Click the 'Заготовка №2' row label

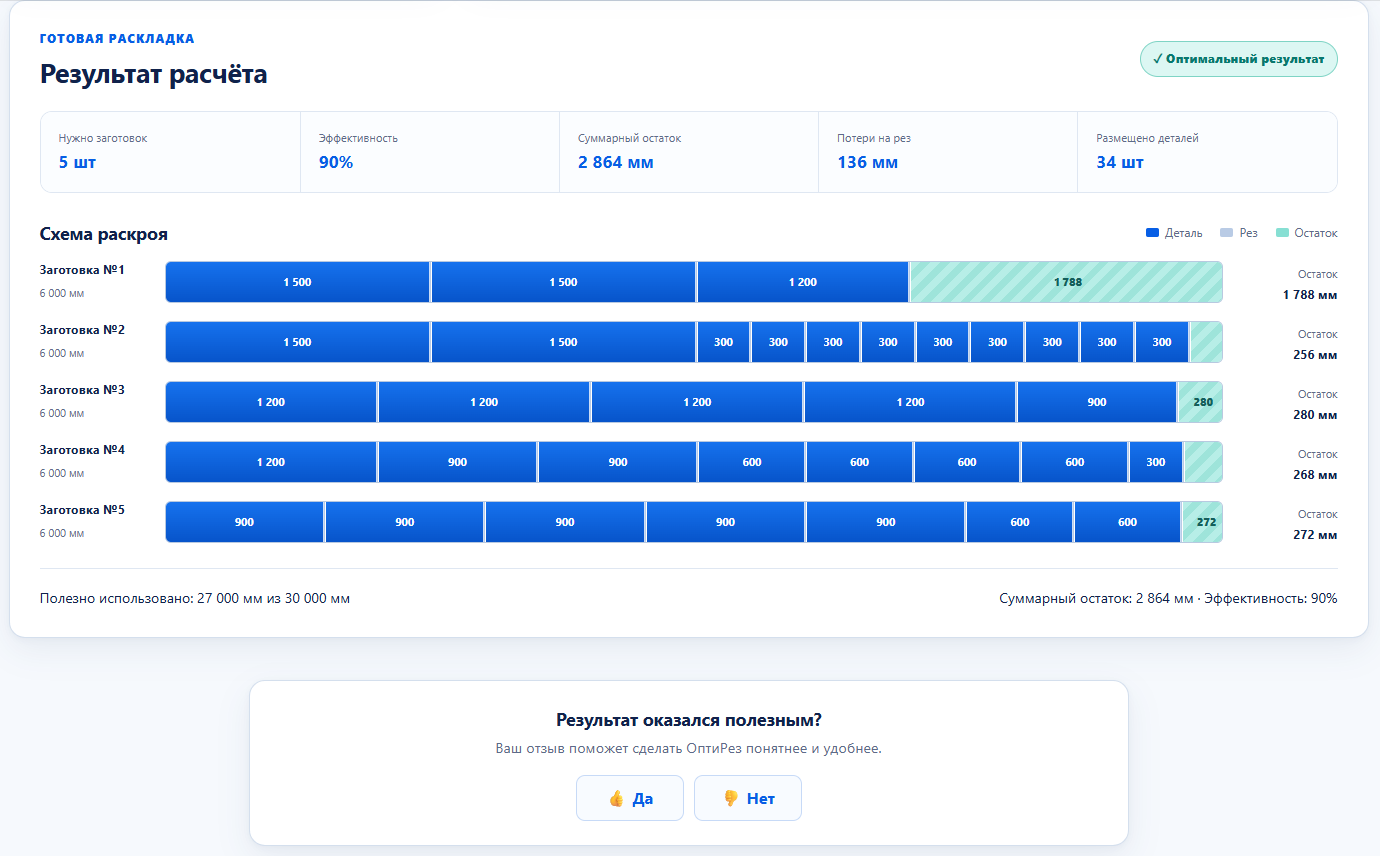(x=82, y=330)
